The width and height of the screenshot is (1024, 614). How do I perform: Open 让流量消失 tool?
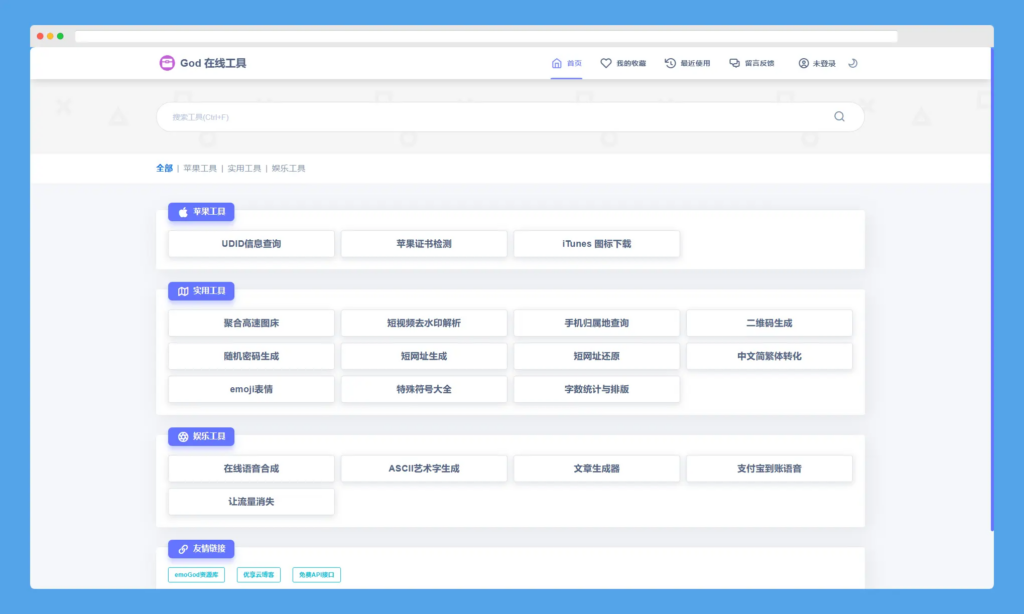pos(251,502)
